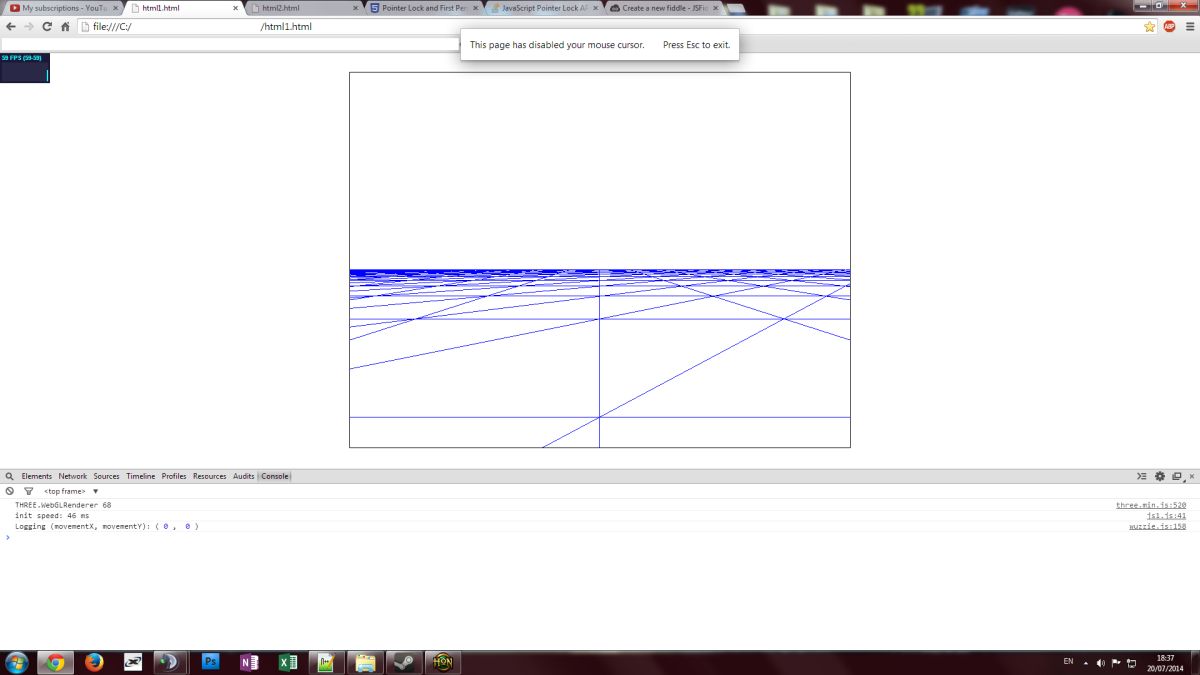
Task: Close the html1.html tab
Action: [236, 8]
